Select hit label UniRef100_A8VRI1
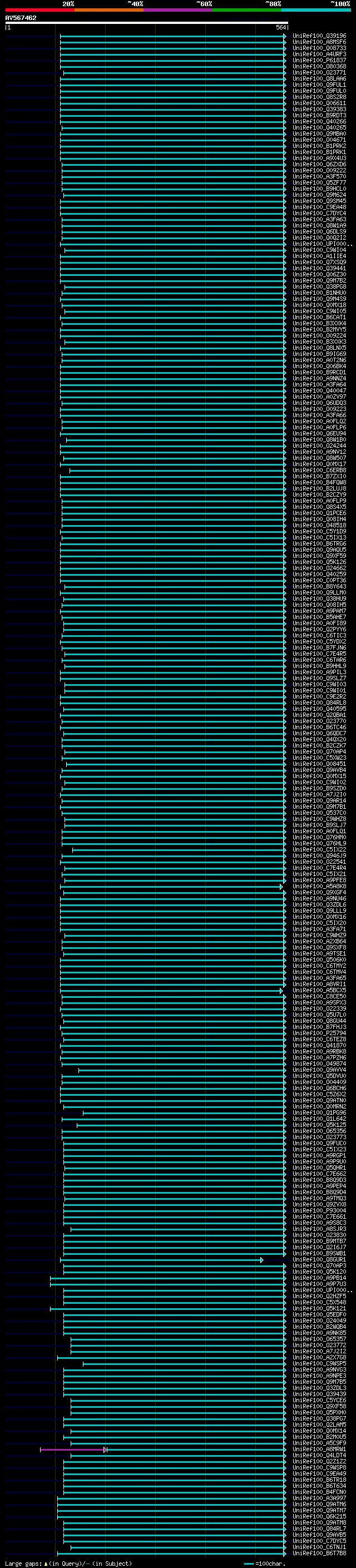The image size is (356, 1568). click(319, 983)
